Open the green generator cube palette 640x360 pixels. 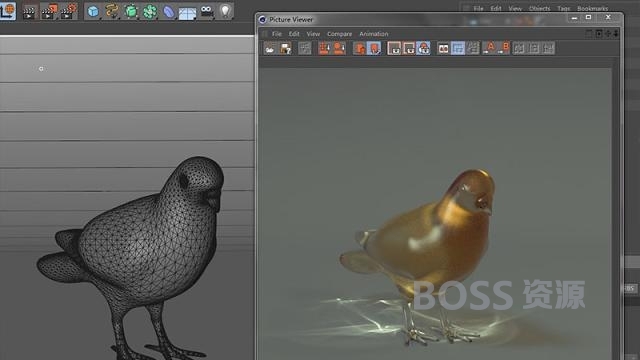click(x=131, y=11)
